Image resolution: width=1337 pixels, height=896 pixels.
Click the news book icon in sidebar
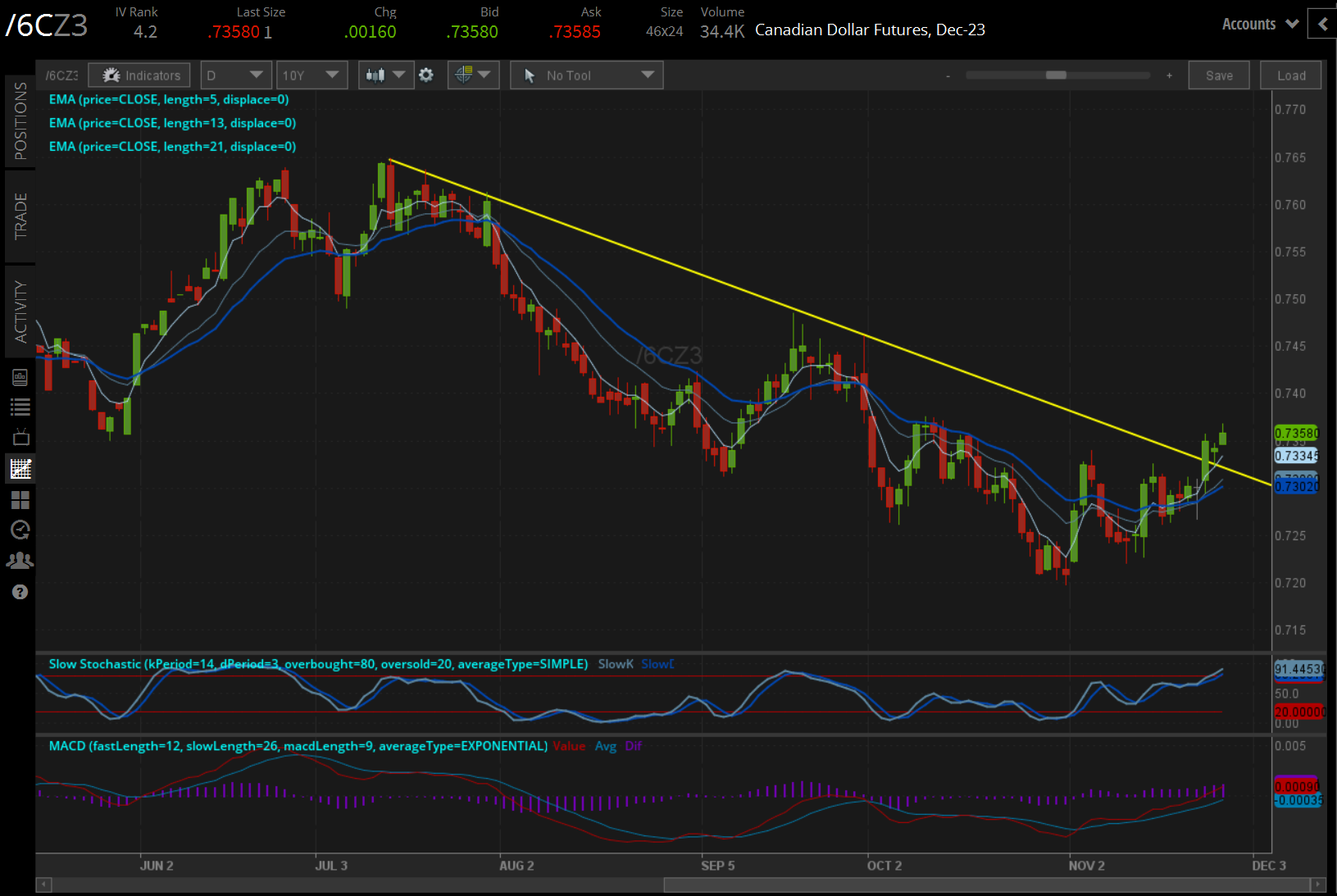(x=20, y=377)
